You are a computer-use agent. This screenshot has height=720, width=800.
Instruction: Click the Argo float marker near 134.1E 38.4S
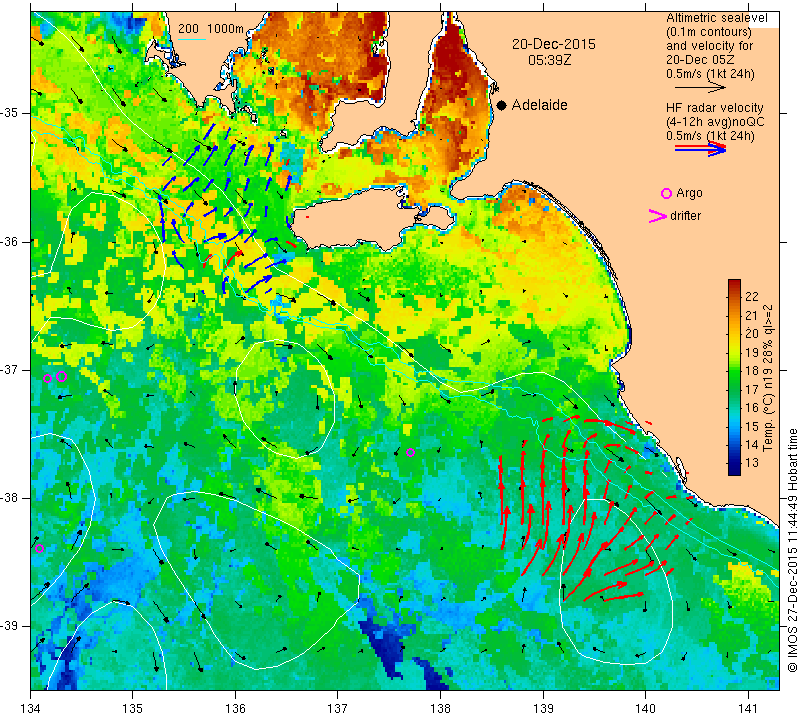tap(39, 549)
